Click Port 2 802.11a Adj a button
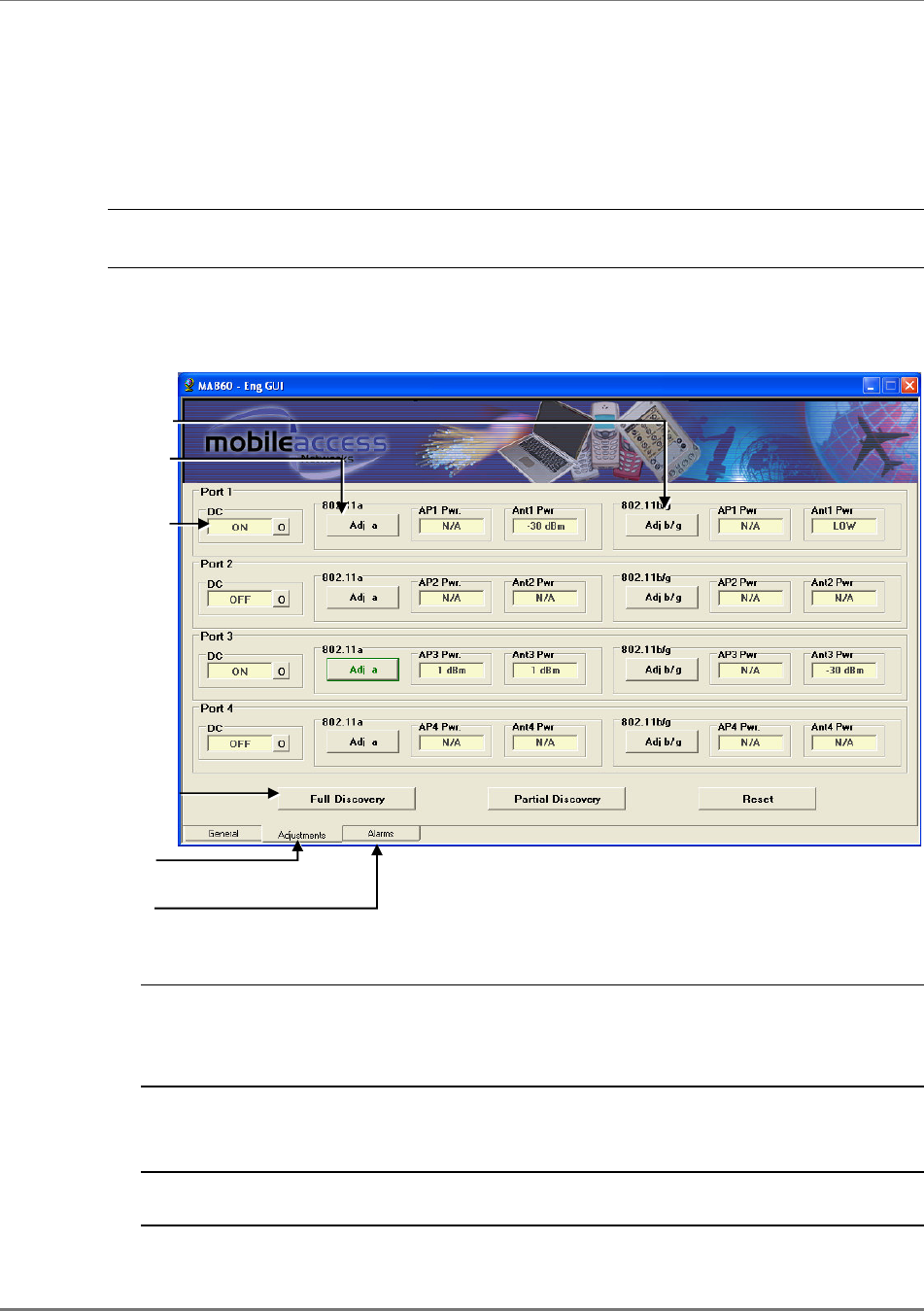This screenshot has height=1311, width=924. [x=362, y=598]
